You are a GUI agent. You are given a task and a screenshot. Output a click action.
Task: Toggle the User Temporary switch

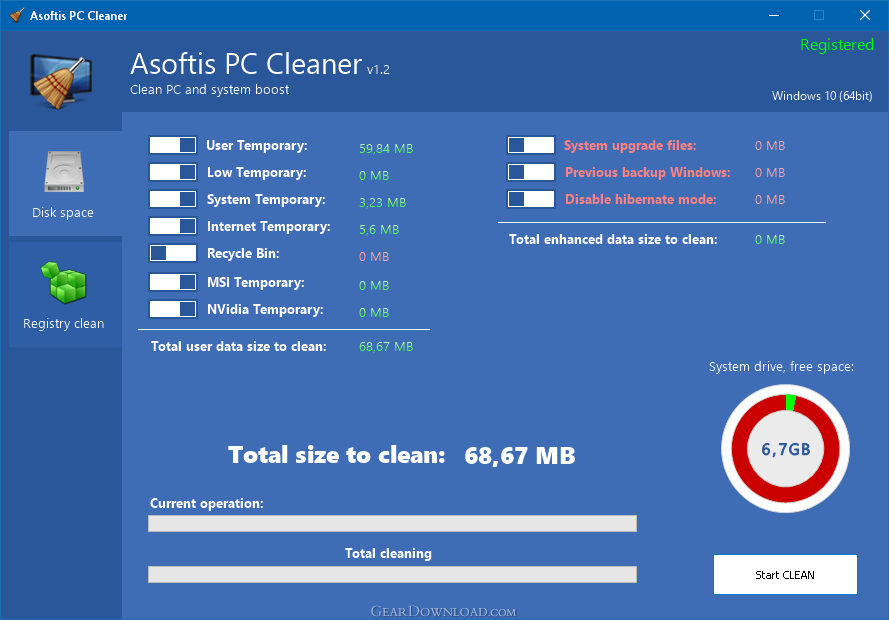173,145
